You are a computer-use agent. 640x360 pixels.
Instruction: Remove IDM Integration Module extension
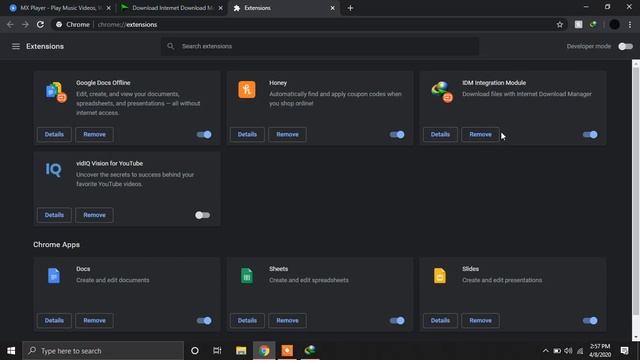click(x=480, y=134)
